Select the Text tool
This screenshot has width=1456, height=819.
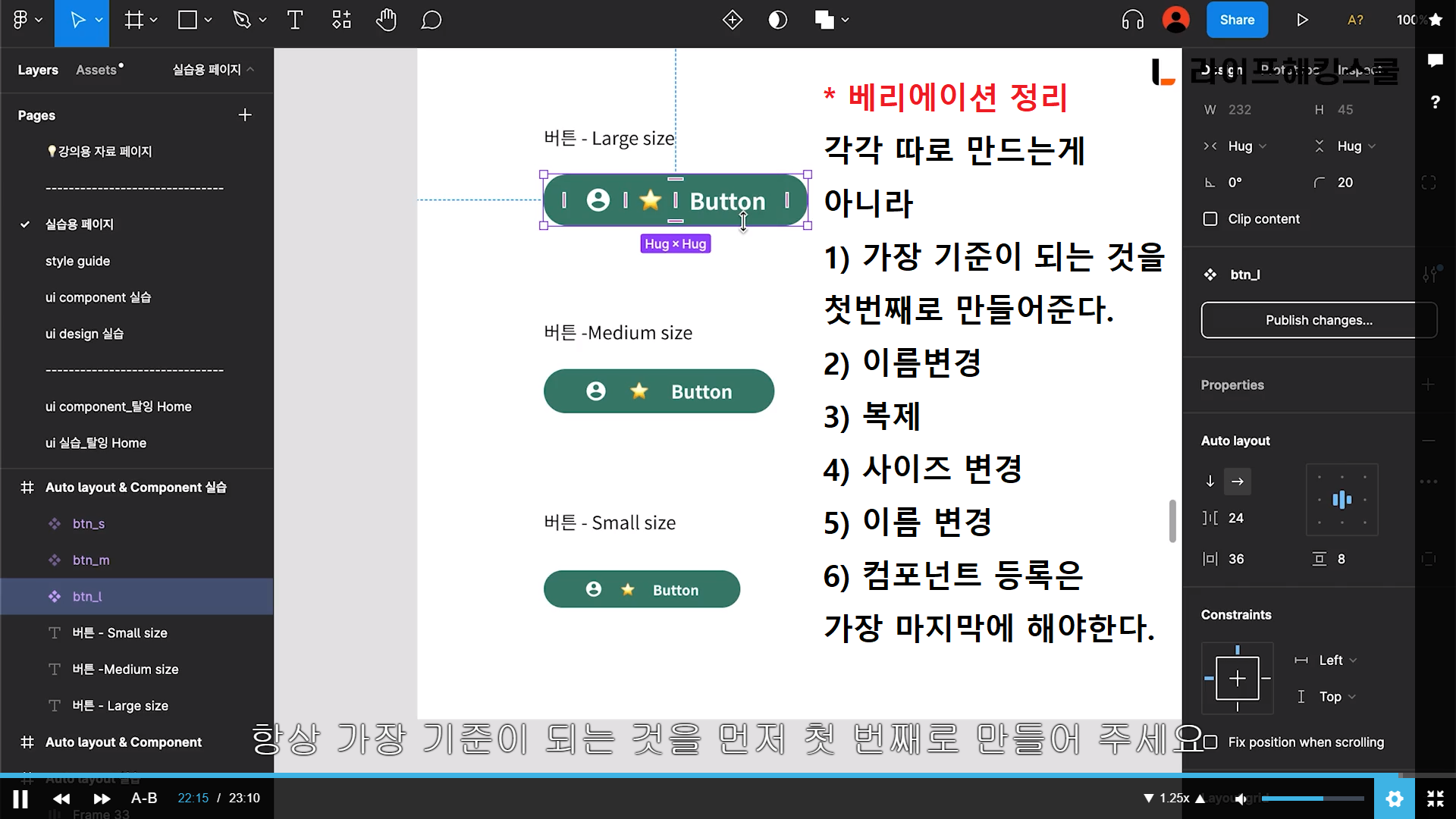pos(295,20)
